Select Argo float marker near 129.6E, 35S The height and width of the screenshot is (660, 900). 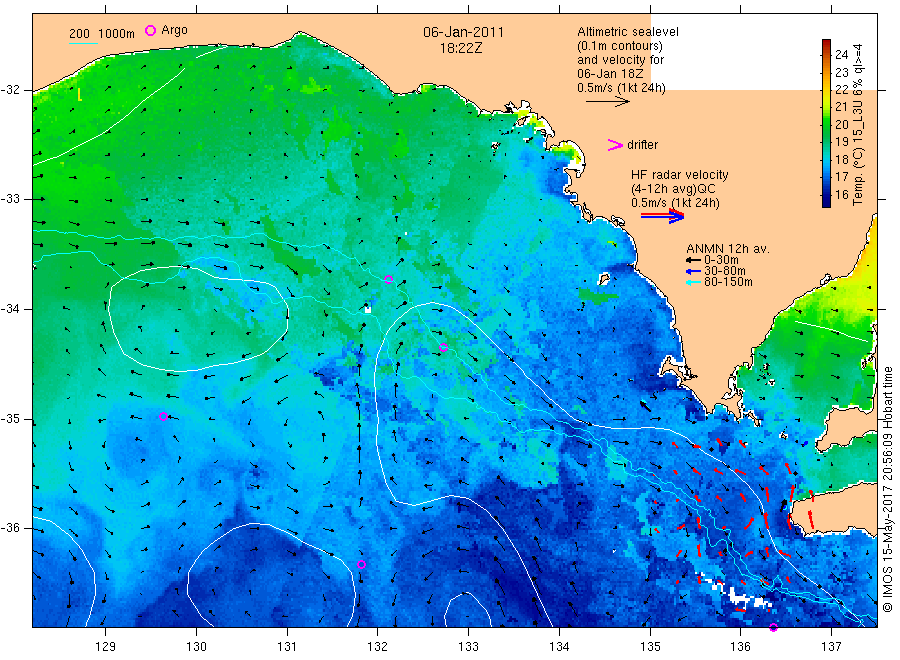[164, 417]
